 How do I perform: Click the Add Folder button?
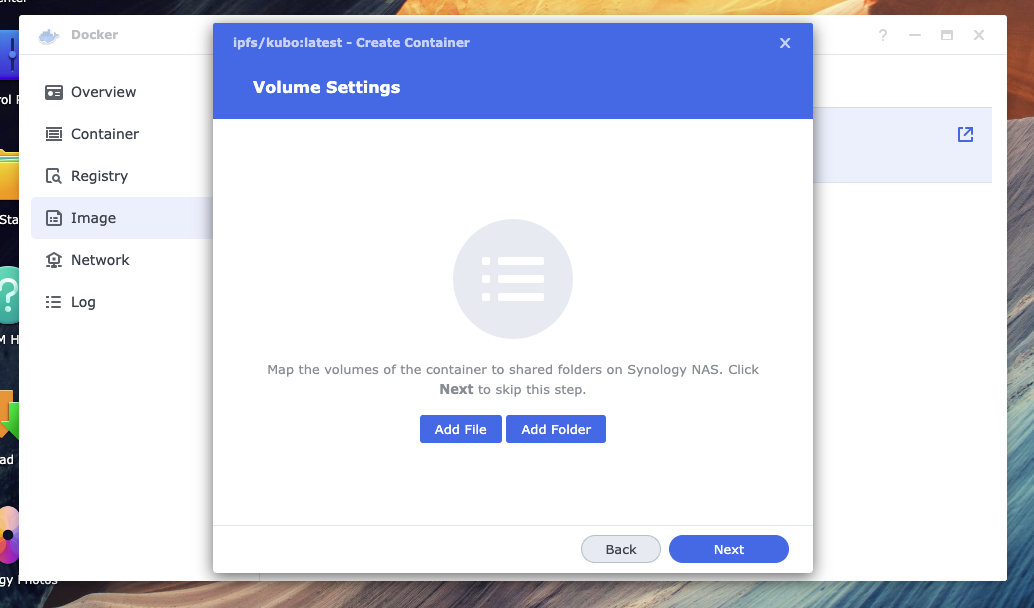[x=556, y=429]
